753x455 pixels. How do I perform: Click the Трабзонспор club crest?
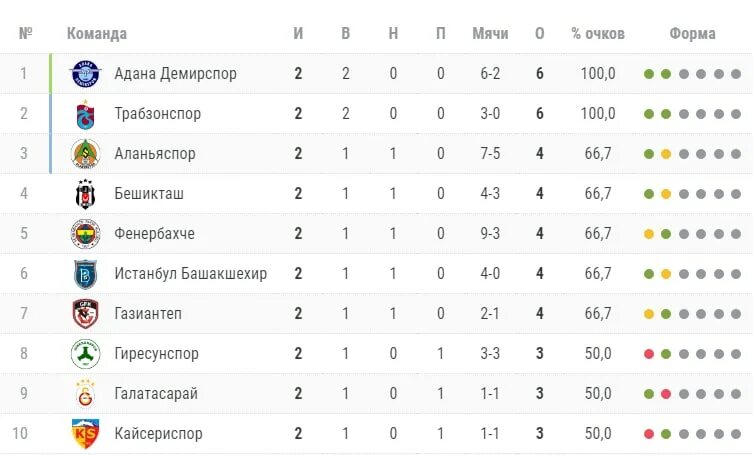85,114
